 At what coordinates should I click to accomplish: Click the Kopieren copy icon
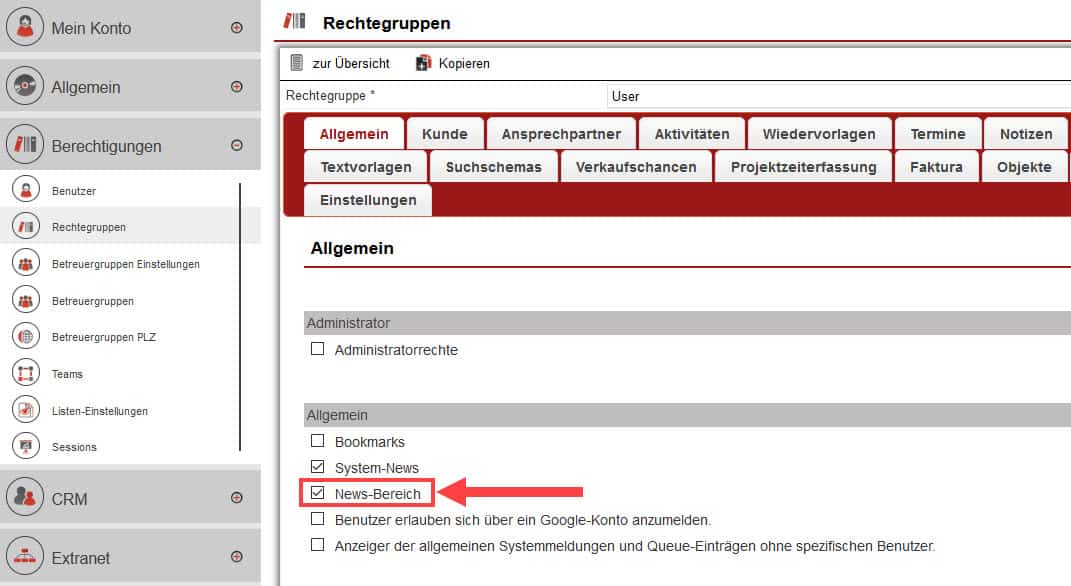click(x=423, y=63)
